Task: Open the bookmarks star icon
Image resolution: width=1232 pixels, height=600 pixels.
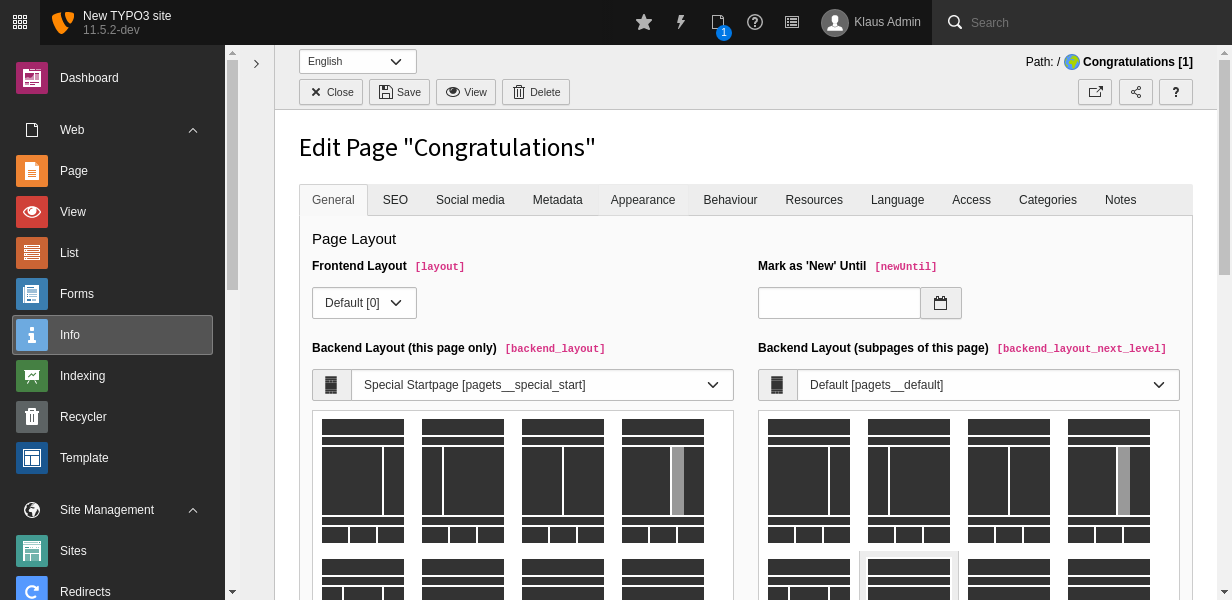Action: pyautogui.click(x=644, y=22)
